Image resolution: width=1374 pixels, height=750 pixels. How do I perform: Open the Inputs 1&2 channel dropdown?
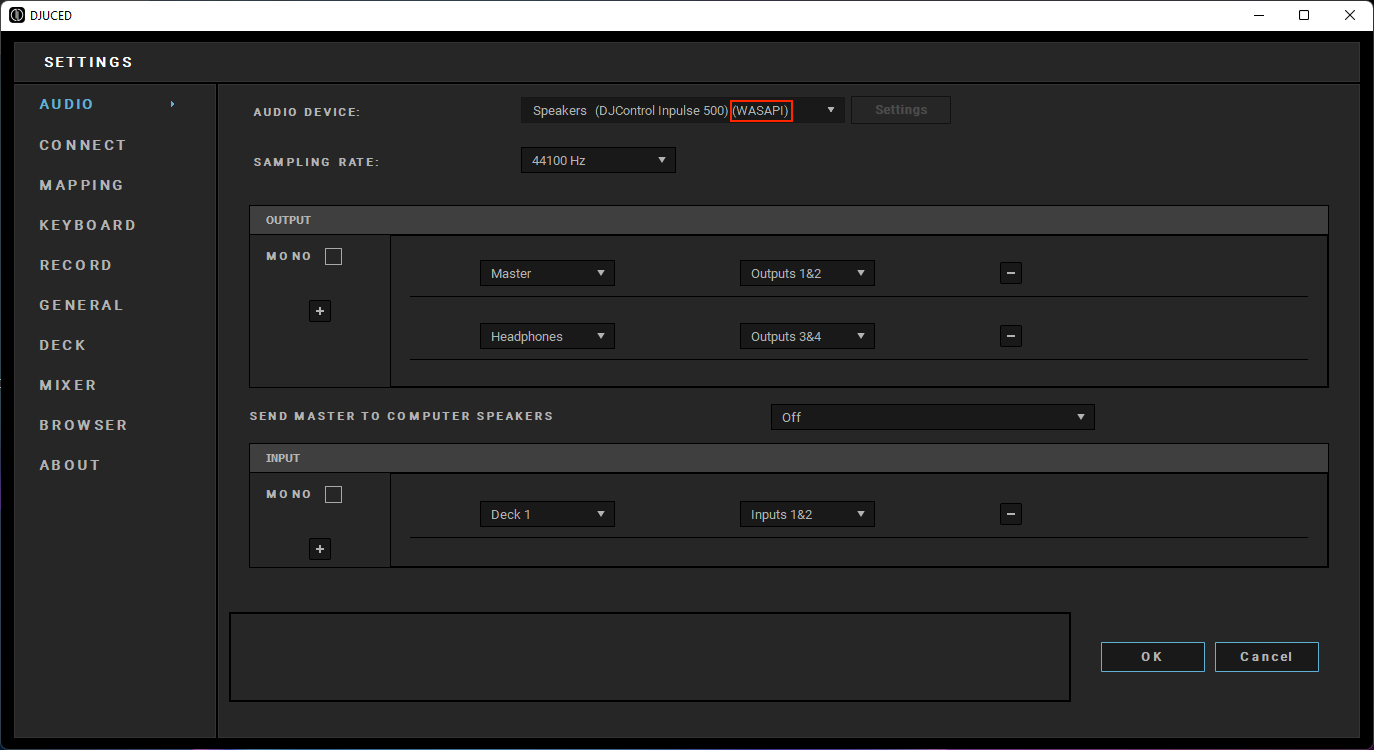(x=807, y=514)
